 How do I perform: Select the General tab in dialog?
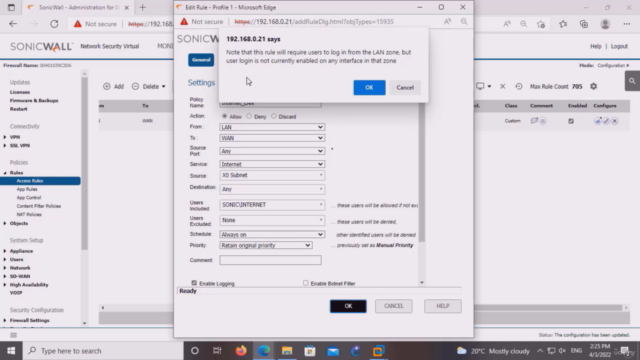point(201,60)
